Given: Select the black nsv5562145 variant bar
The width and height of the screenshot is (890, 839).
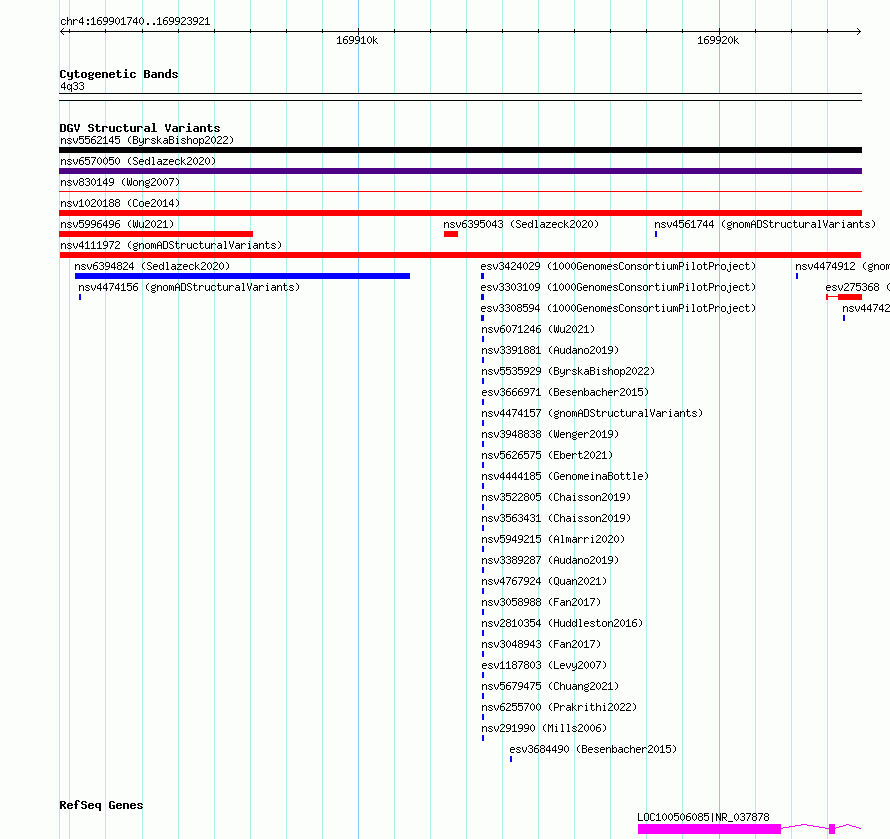Looking at the screenshot, I should coord(460,150).
